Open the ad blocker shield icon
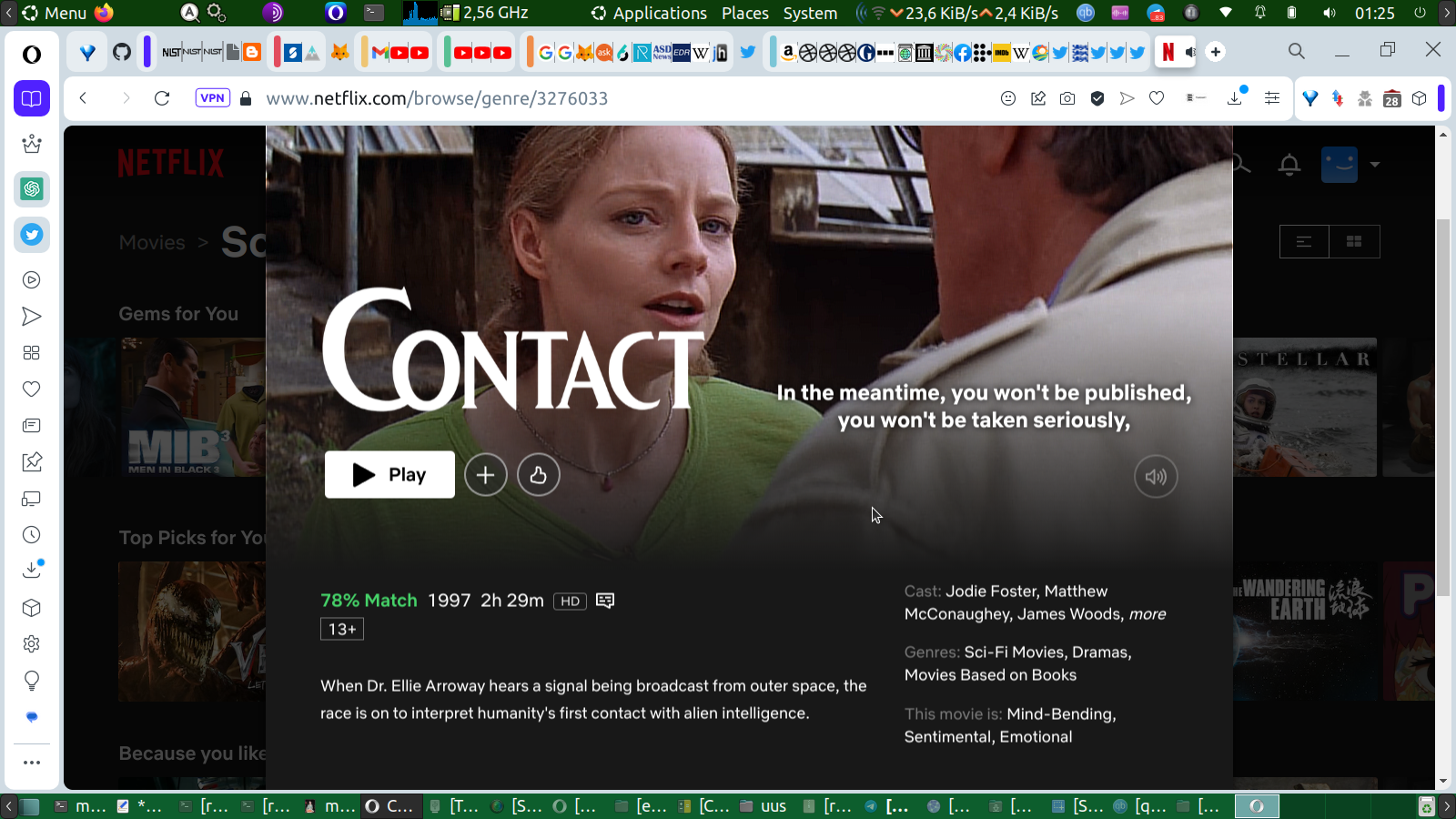This screenshot has width=1456, height=819. tap(1097, 98)
